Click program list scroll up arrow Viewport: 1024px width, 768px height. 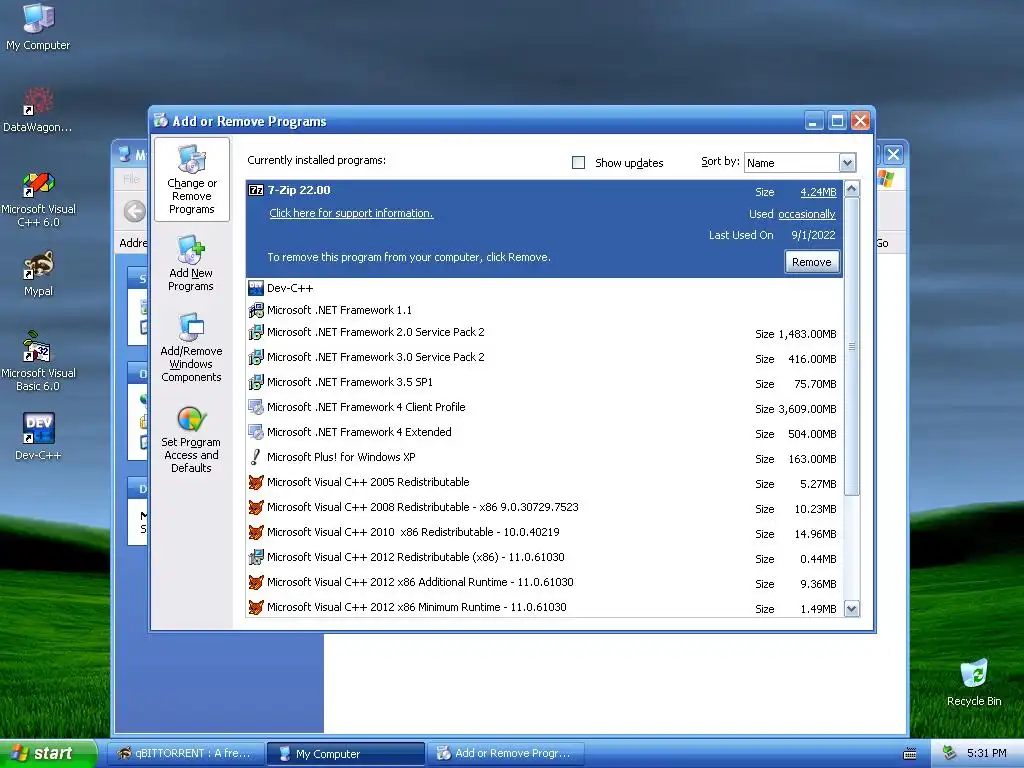click(852, 189)
